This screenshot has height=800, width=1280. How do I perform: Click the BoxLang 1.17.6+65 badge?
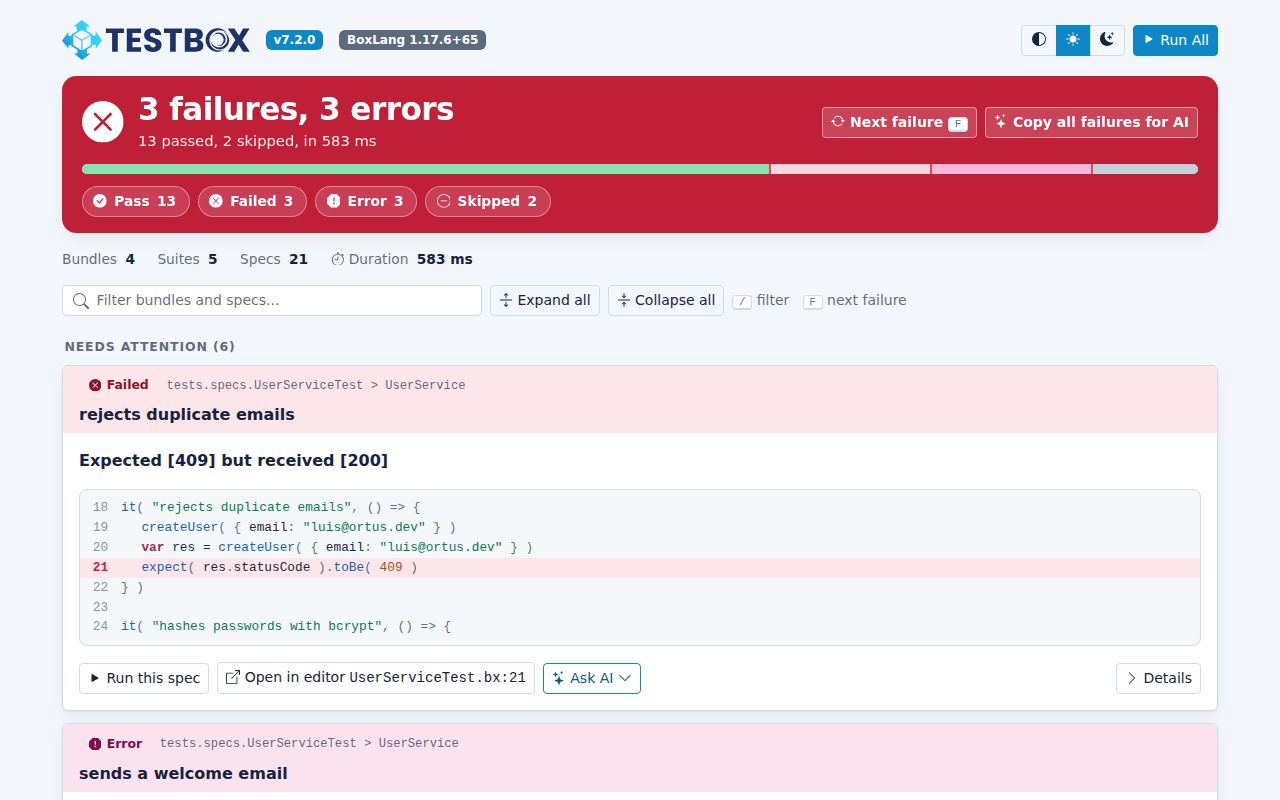(x=412, y=40)
